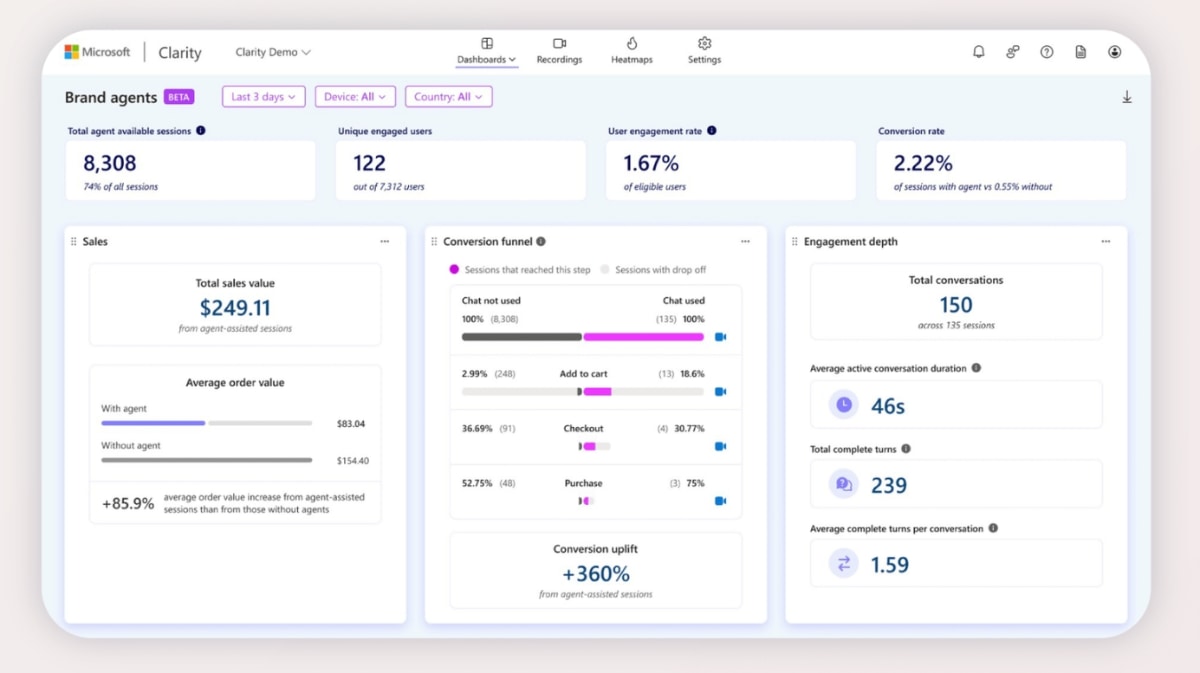Click info icon next to Total complete turns
Screen dimensions: 1200x673
906,449
